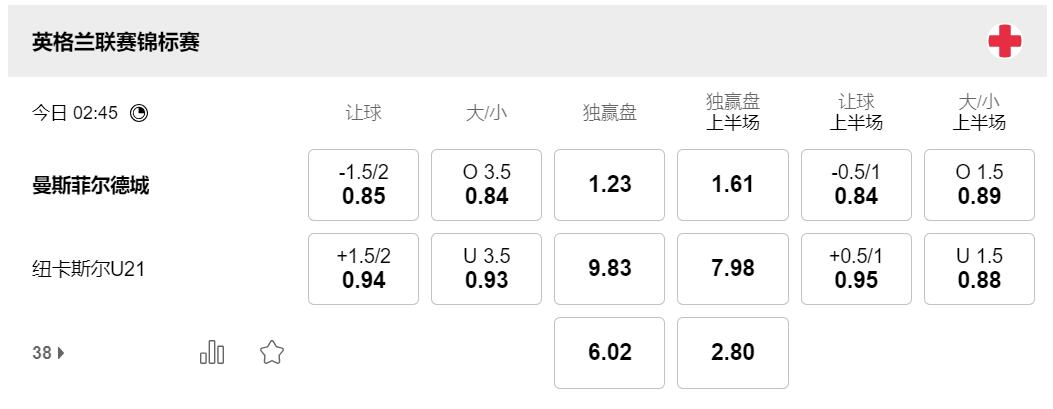
Task: Favorite the match with star icon
Action: 272,352
